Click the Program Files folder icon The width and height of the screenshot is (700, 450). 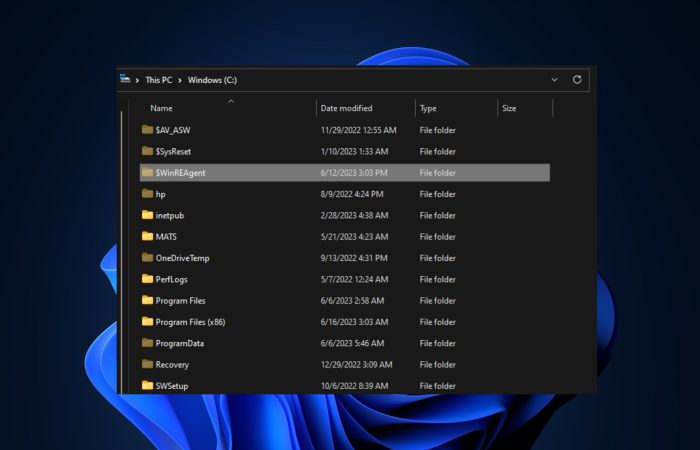tap(147, 300)
